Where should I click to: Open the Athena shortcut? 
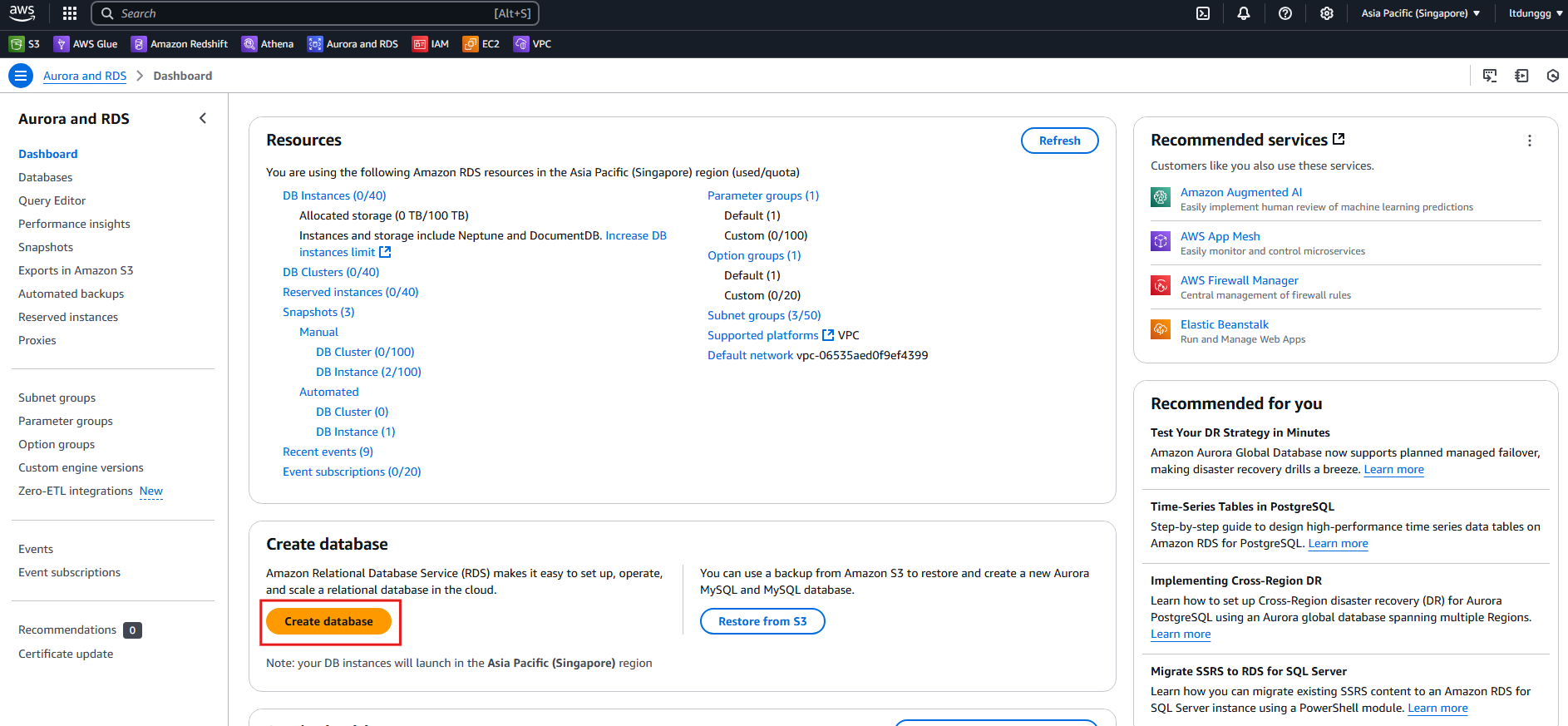[268, 44]
